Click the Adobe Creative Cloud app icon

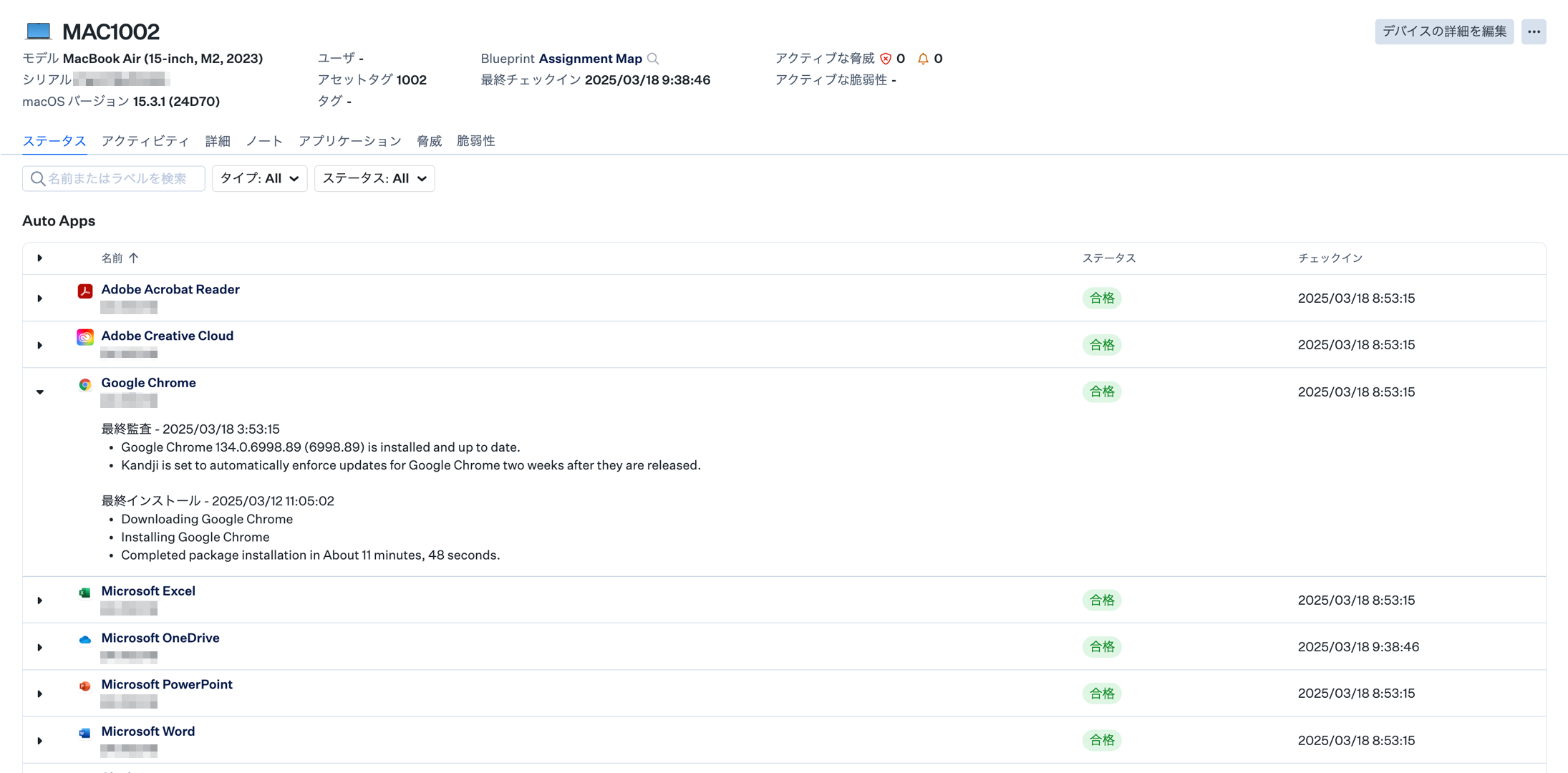tap(85, 337)
